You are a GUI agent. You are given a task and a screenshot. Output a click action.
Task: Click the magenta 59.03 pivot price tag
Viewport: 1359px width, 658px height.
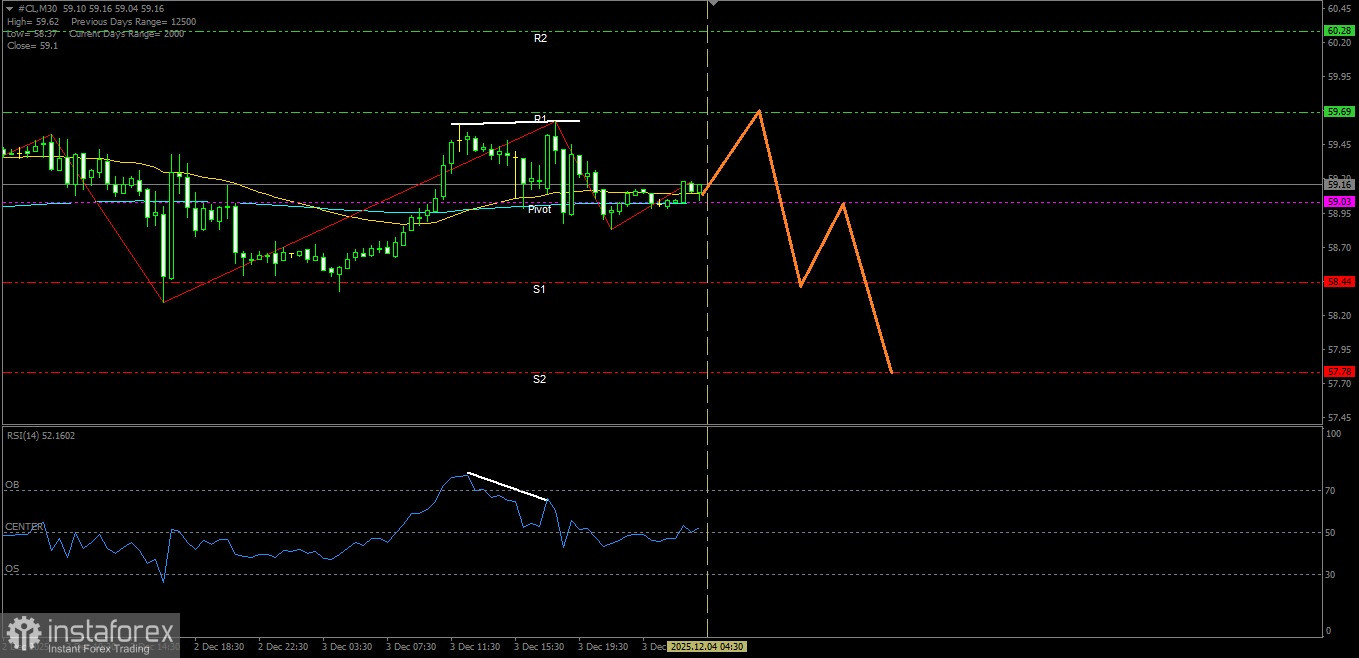[1339, 202]
